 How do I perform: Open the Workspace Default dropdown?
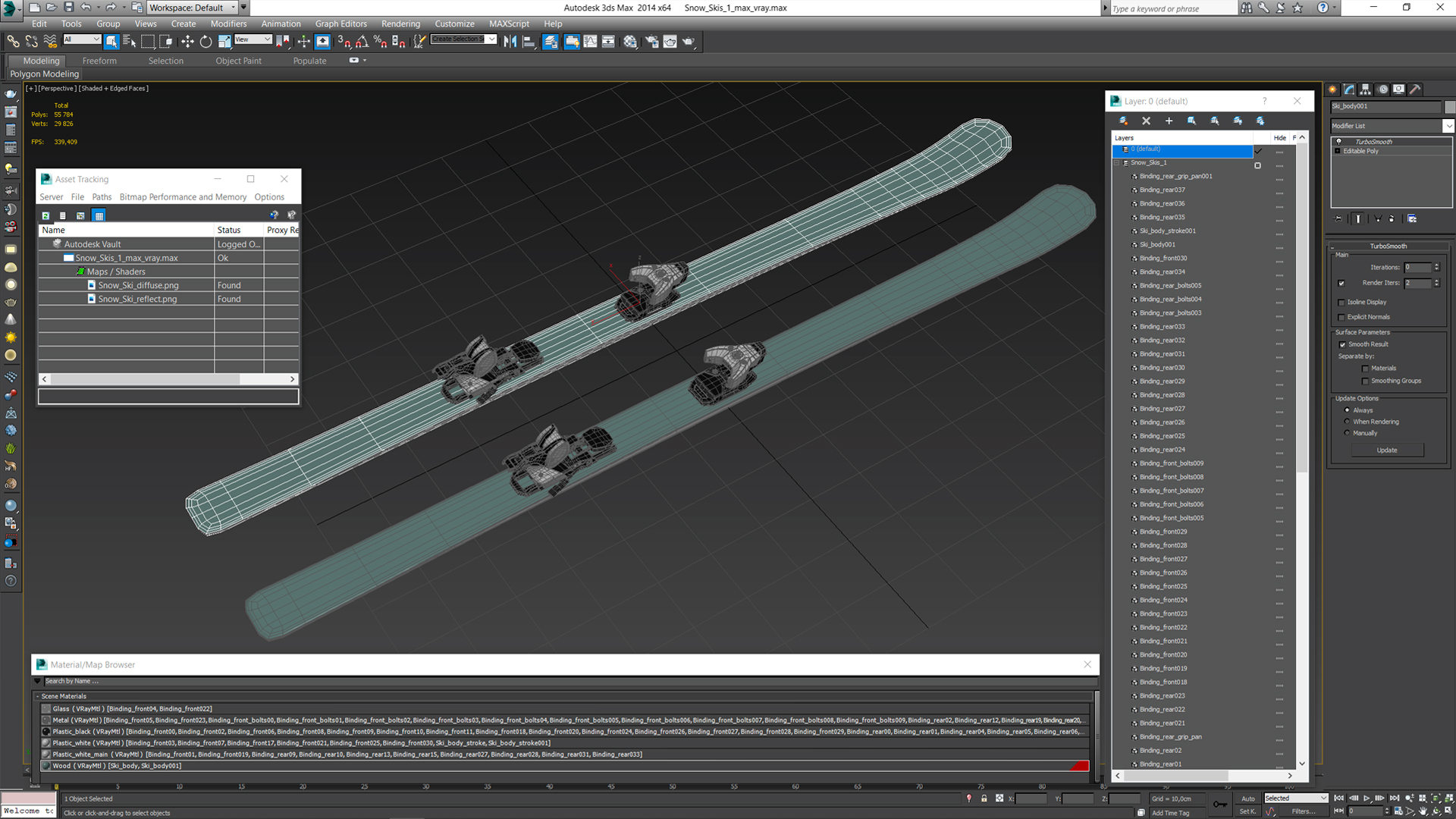pos(193,8)
